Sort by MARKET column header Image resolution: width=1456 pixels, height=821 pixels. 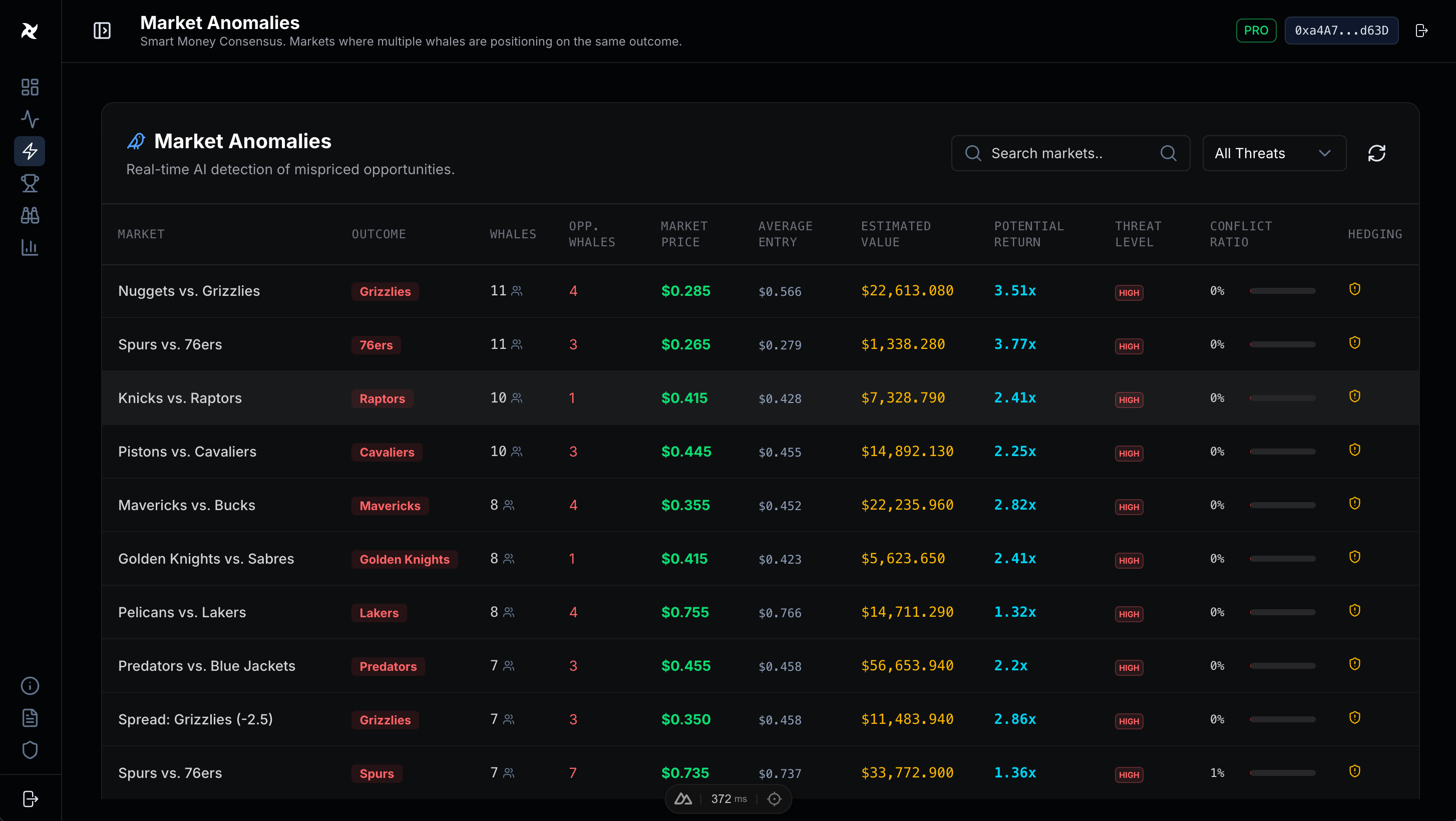pyautogui.click(x=141, y=234)
